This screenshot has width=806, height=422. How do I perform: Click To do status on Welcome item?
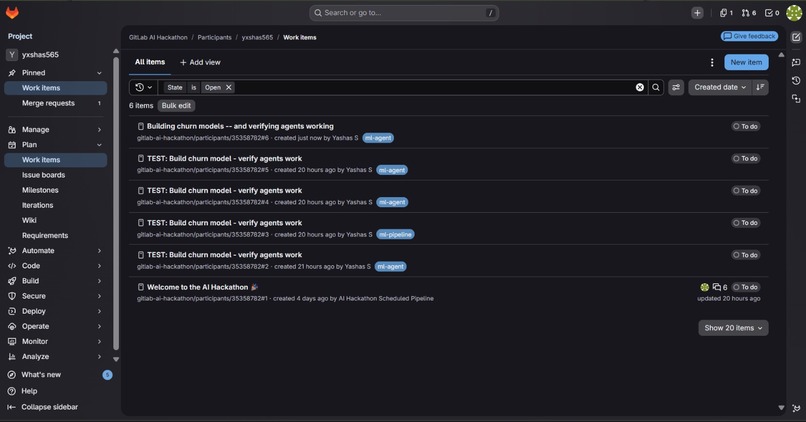pos(746,287)
